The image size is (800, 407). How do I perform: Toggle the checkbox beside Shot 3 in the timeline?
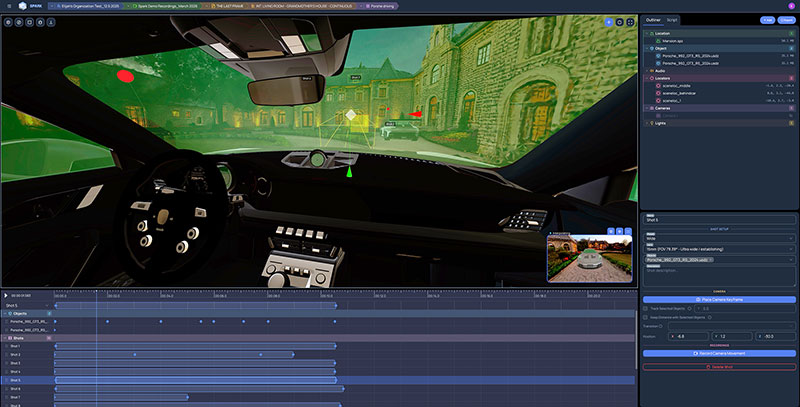coord(7,363)
